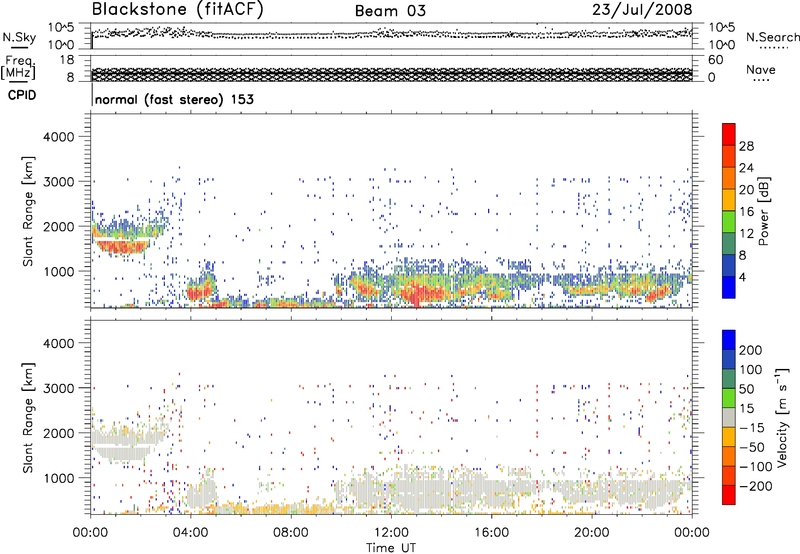Click the strong red echo near 13:00 in the power panel
This screenshot has width=800, height=554.
[417, 294]
